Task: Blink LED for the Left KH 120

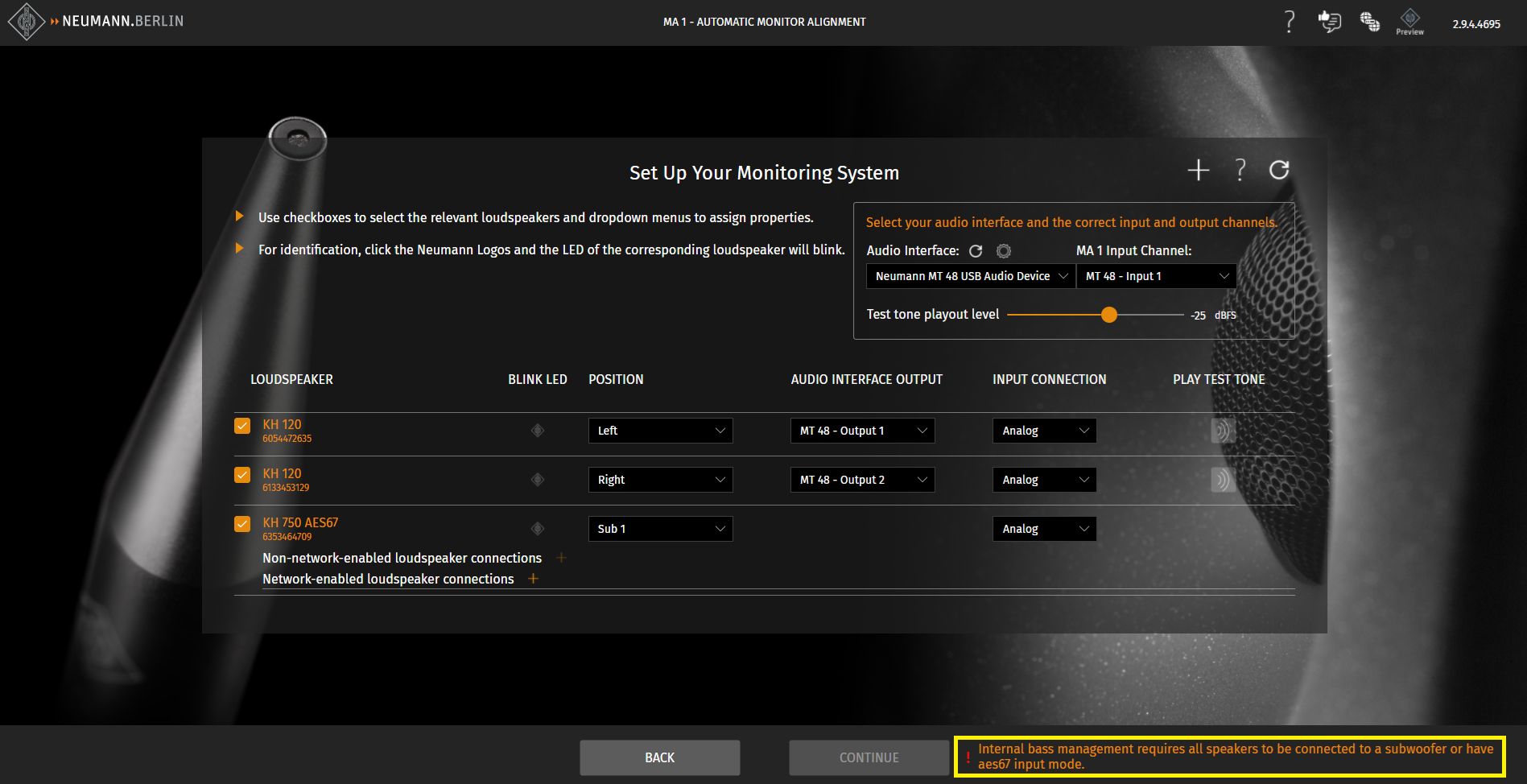Action: click(x=538, y=431)
